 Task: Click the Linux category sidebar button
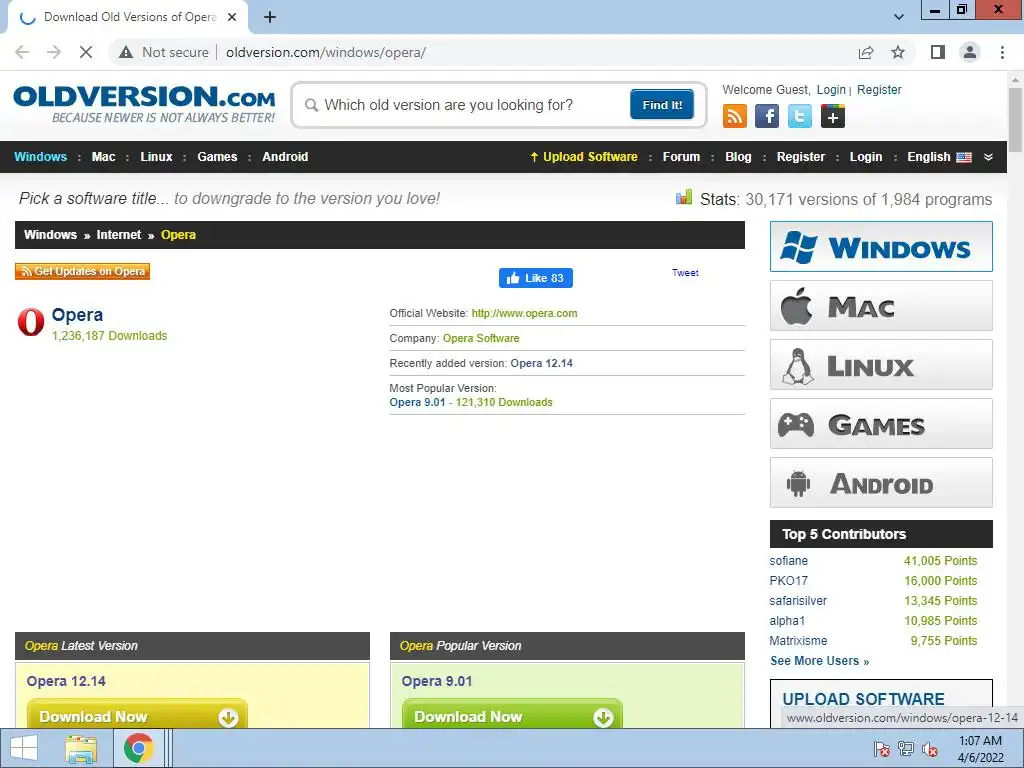pyautogui.click(x=881, y=364)
